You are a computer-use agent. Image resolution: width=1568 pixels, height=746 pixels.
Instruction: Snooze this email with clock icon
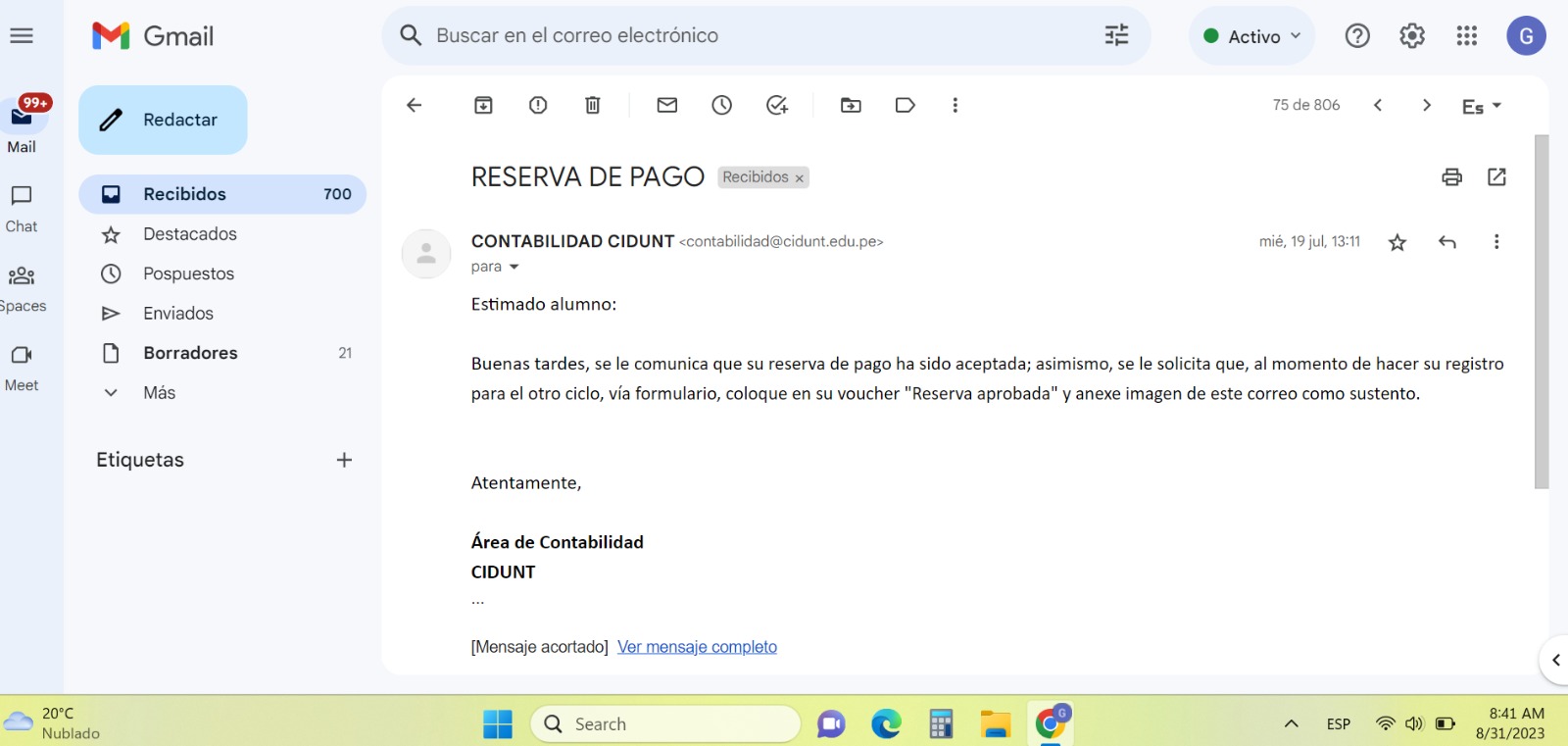point(722,105)
